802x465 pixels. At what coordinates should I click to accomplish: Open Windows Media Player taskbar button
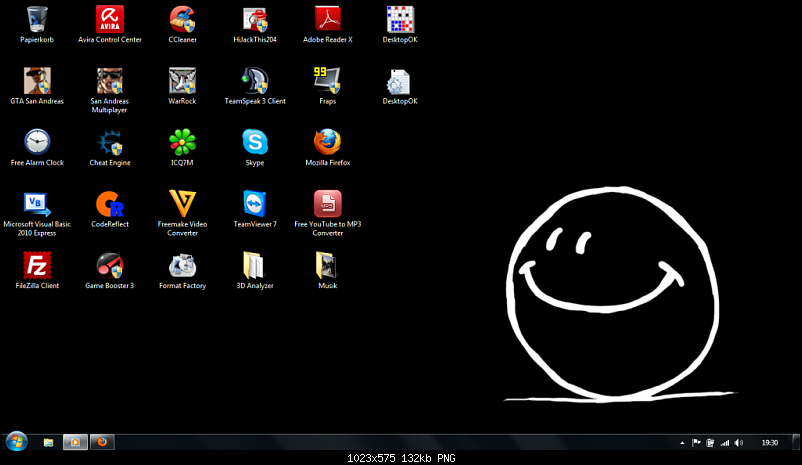[x=75, y=442]
